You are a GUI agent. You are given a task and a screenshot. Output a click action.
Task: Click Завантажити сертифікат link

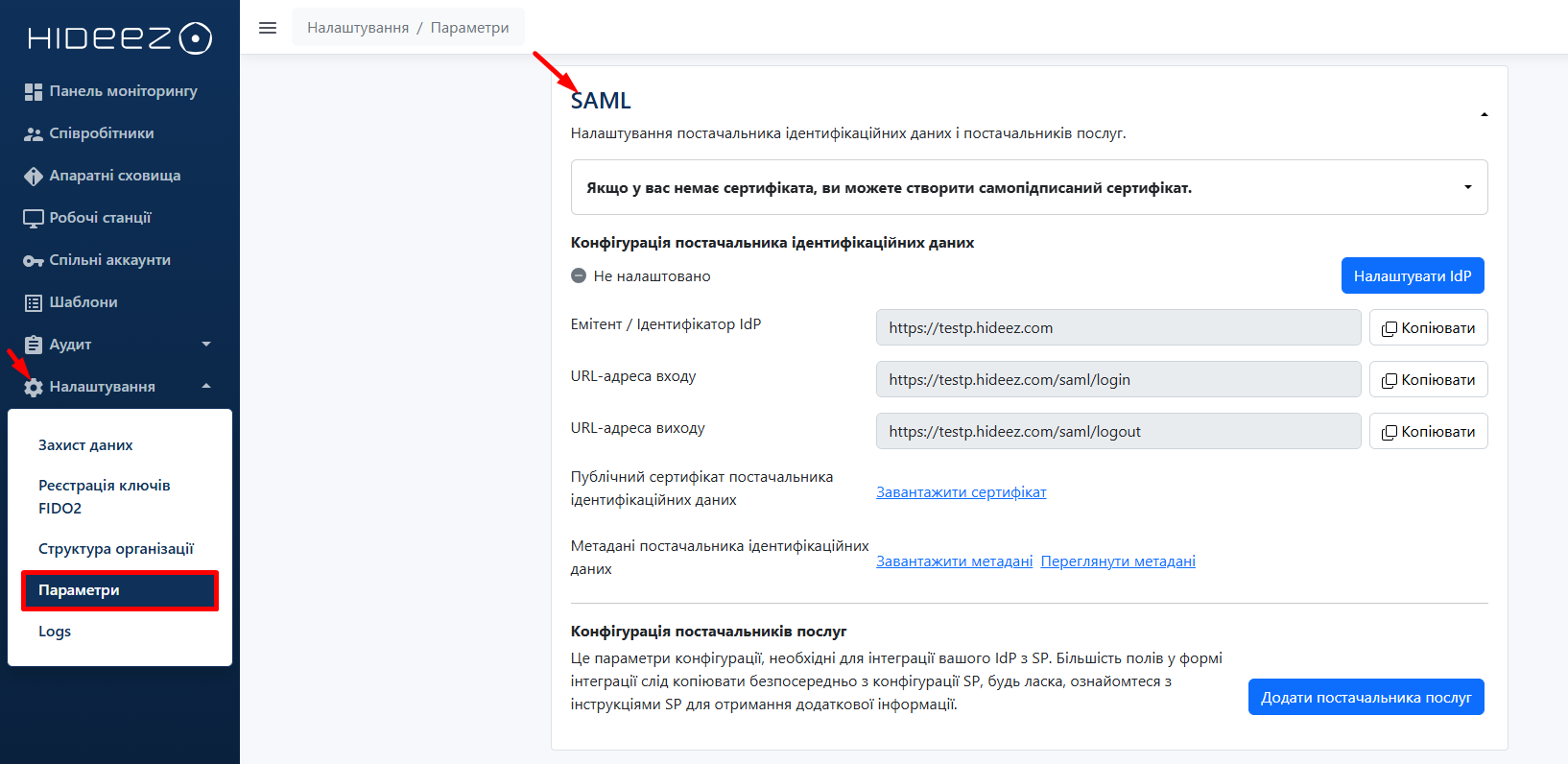(x=961, y=492)
